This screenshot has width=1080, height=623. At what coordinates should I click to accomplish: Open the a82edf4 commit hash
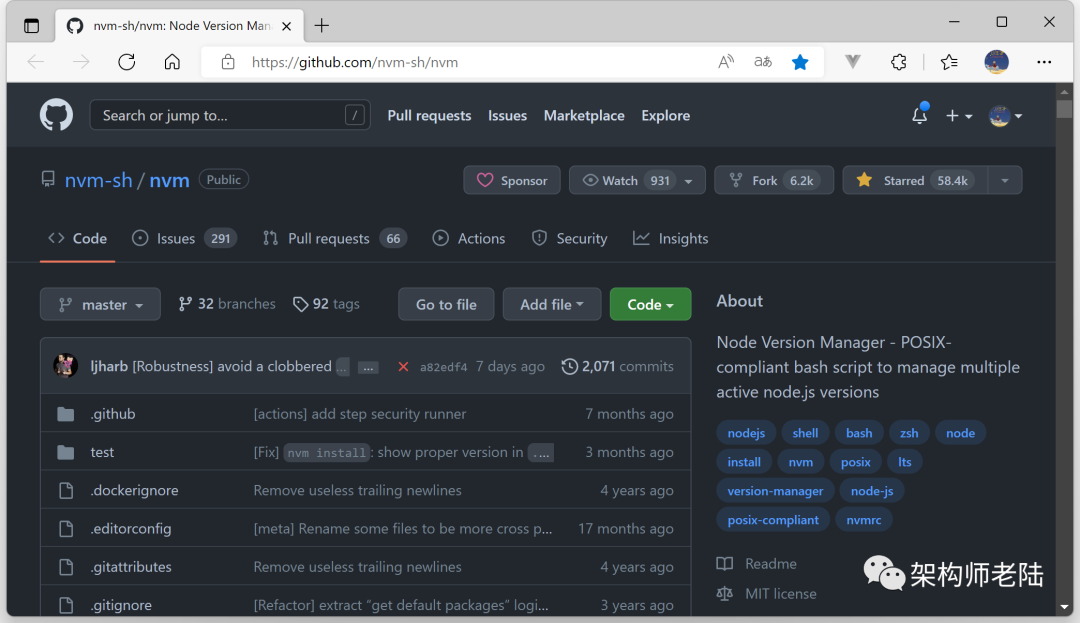pos(444,367)
